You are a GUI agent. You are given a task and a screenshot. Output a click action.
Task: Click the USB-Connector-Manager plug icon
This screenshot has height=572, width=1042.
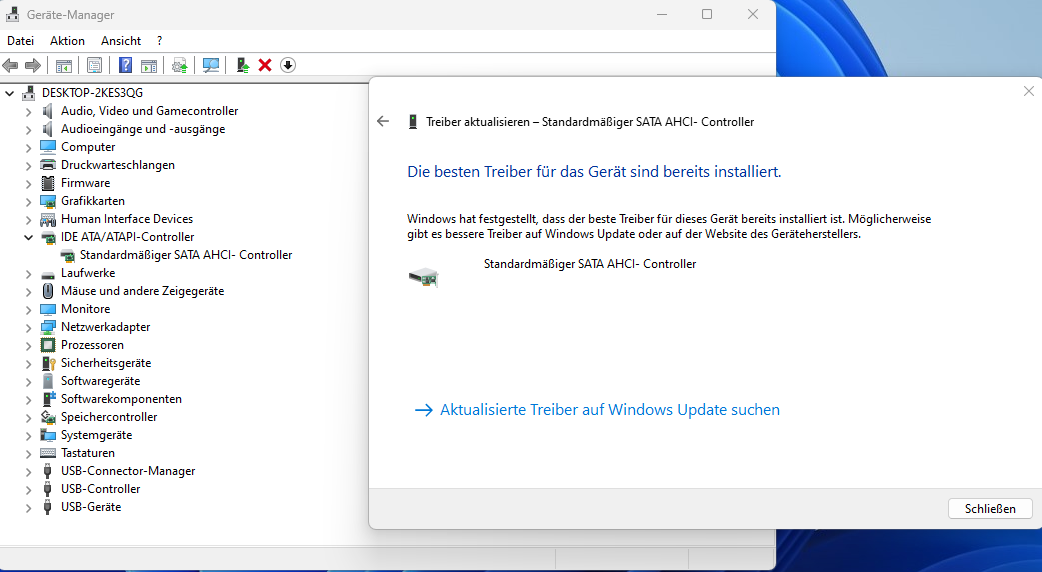click(47, 471)
